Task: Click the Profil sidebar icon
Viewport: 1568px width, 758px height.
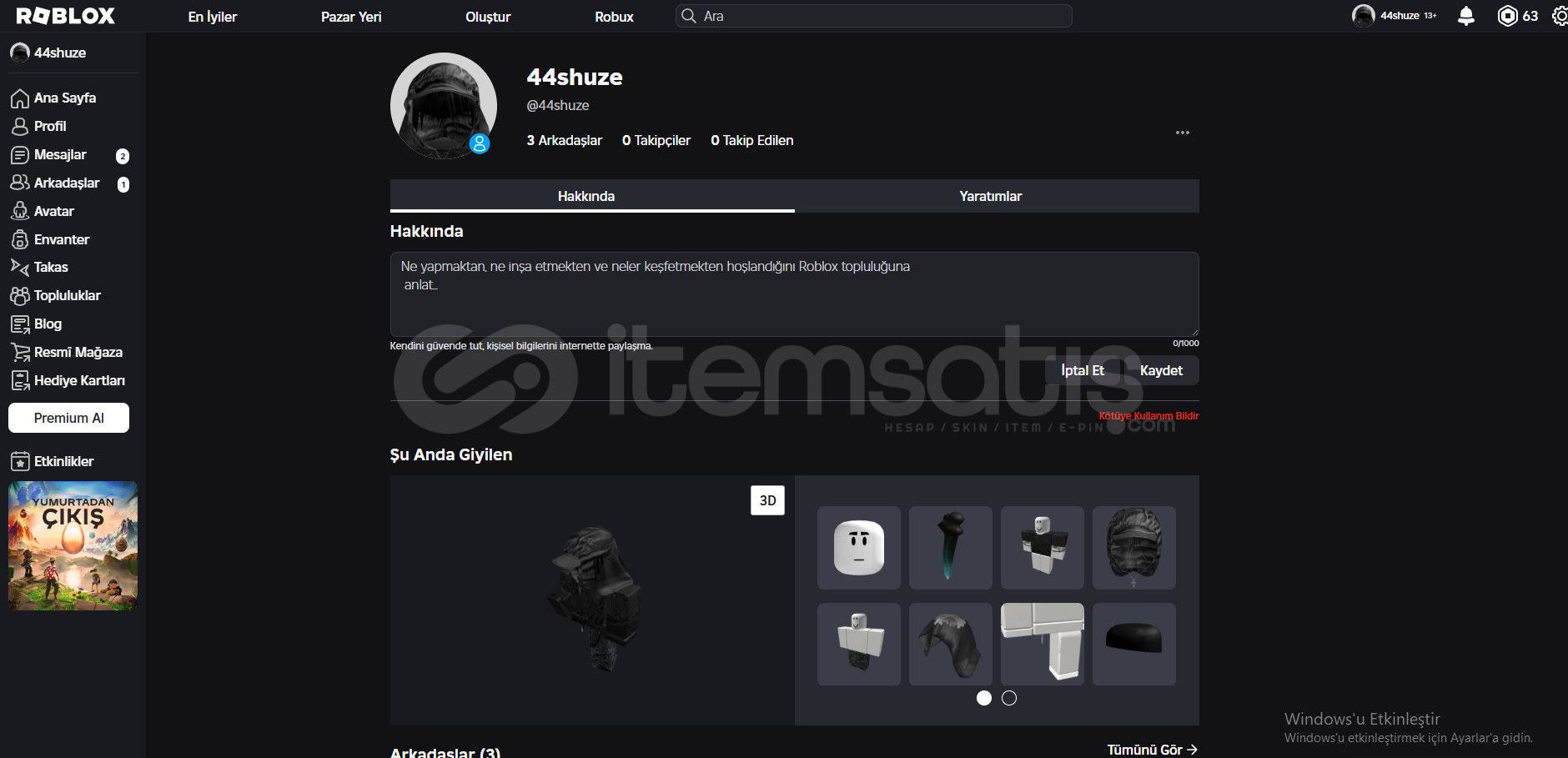Action: [20, 127]
